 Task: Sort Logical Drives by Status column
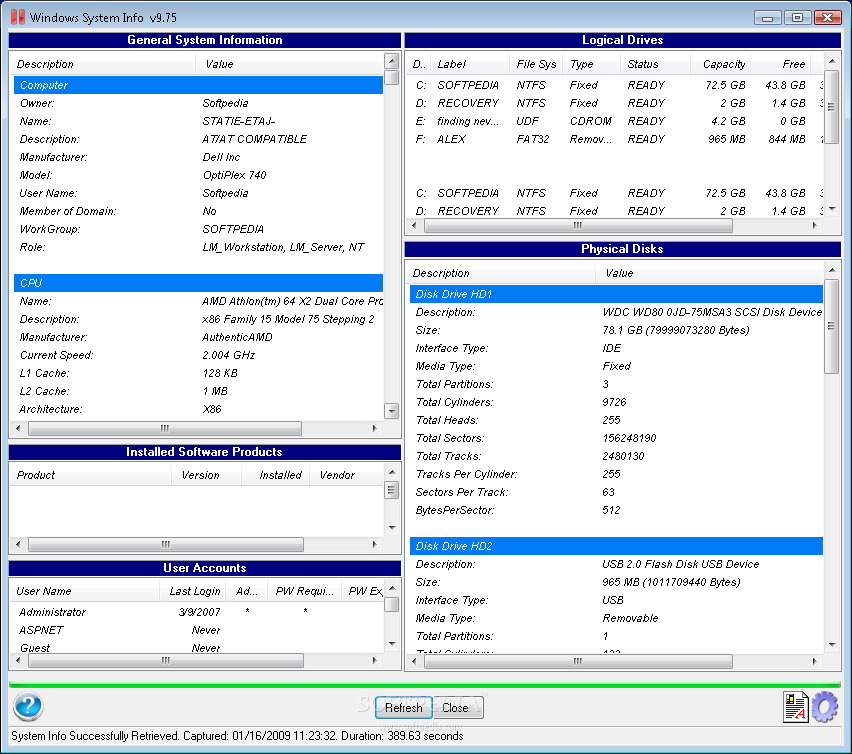[655, 64]
